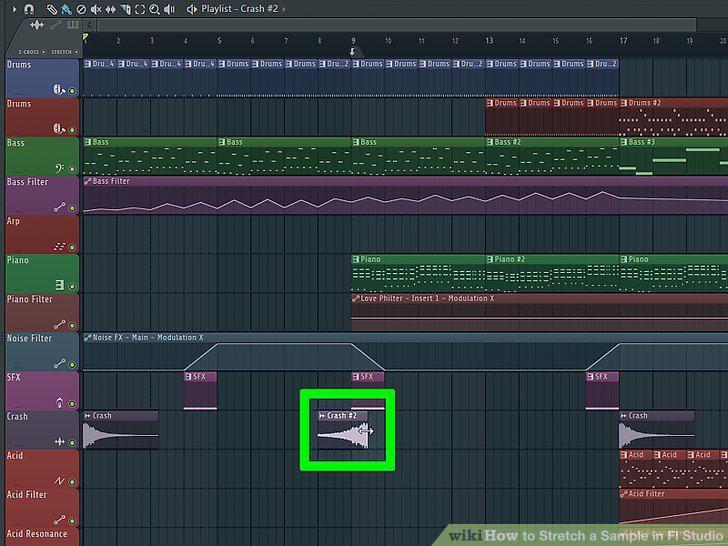Open the arrow after Playlist - Crash #2
Viewport: 728px width, 546px height.
[284, 9]
